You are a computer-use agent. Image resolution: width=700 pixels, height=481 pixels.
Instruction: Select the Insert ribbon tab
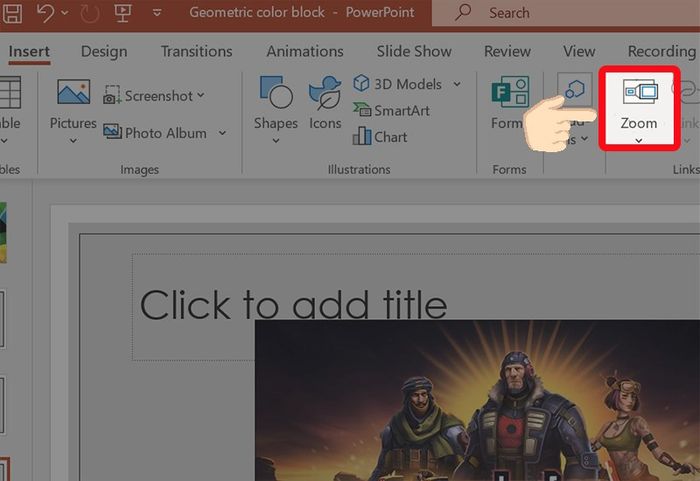click(x=29, y=52)
